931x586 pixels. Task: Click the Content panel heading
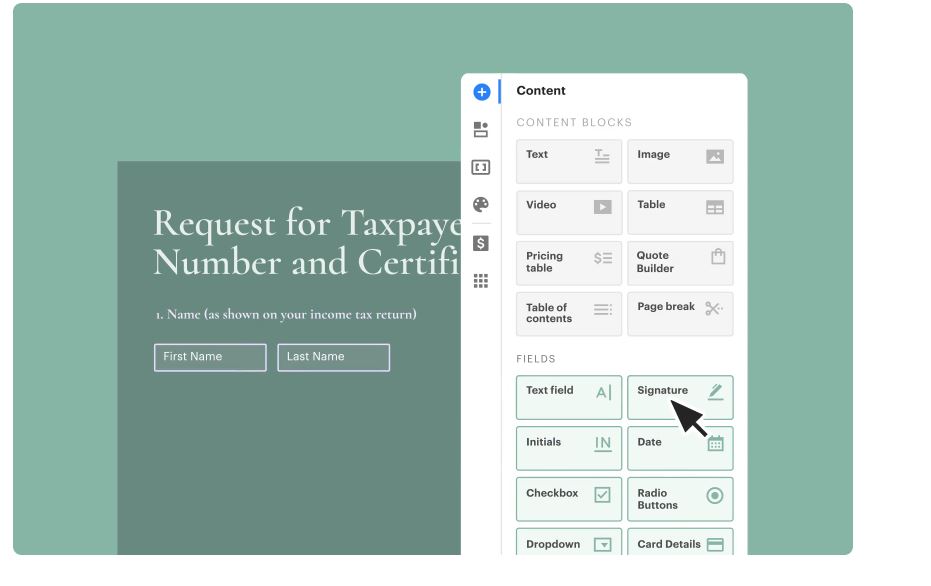click(x=540, y=91)
